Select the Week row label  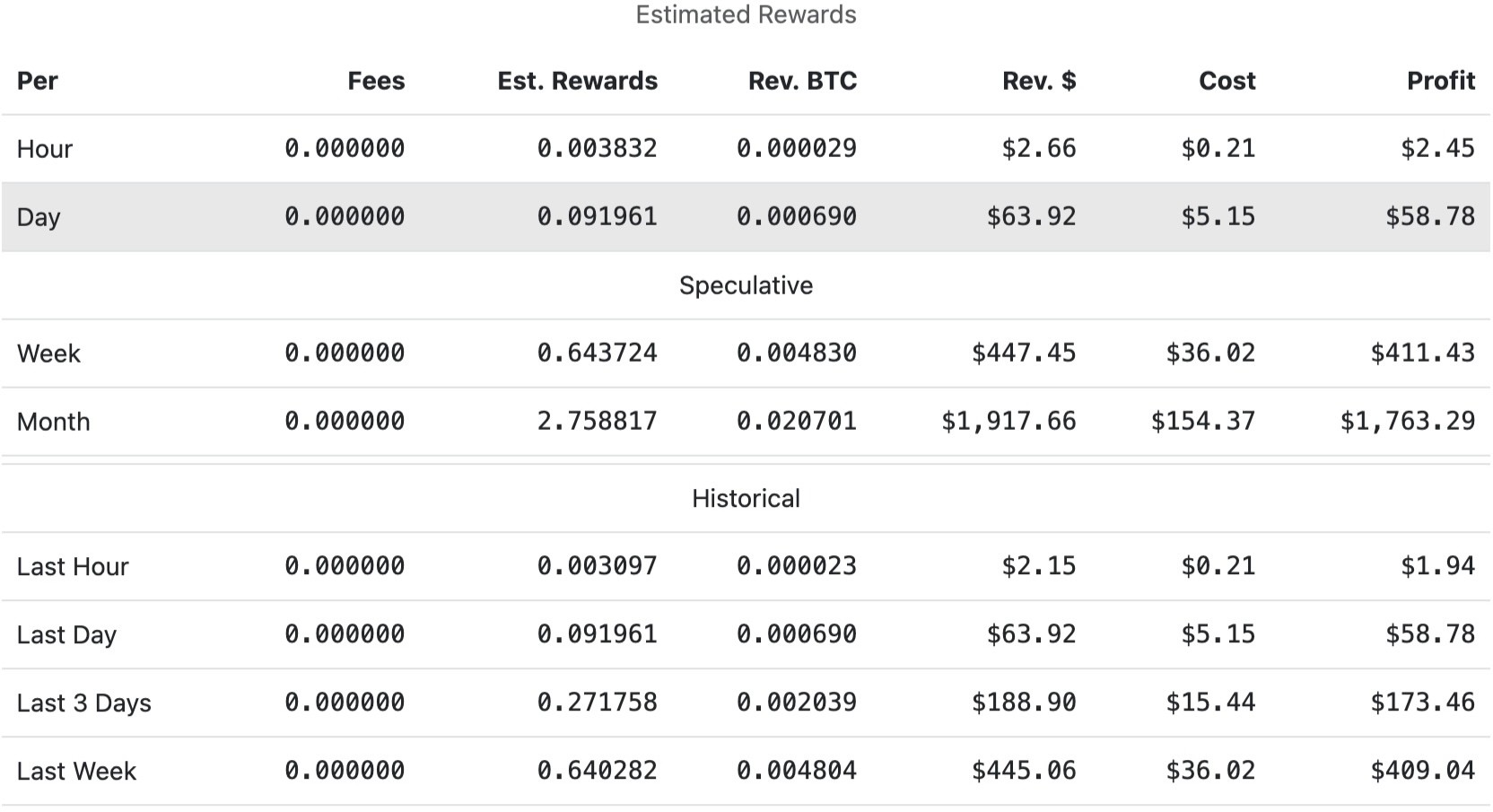[48, 354]
